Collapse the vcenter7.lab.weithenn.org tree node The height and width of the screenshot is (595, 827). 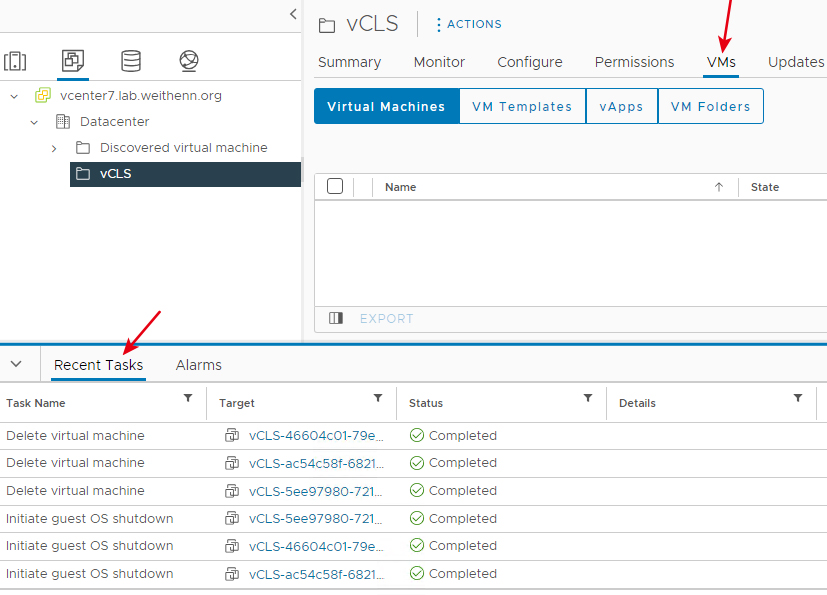click(14, 96)
